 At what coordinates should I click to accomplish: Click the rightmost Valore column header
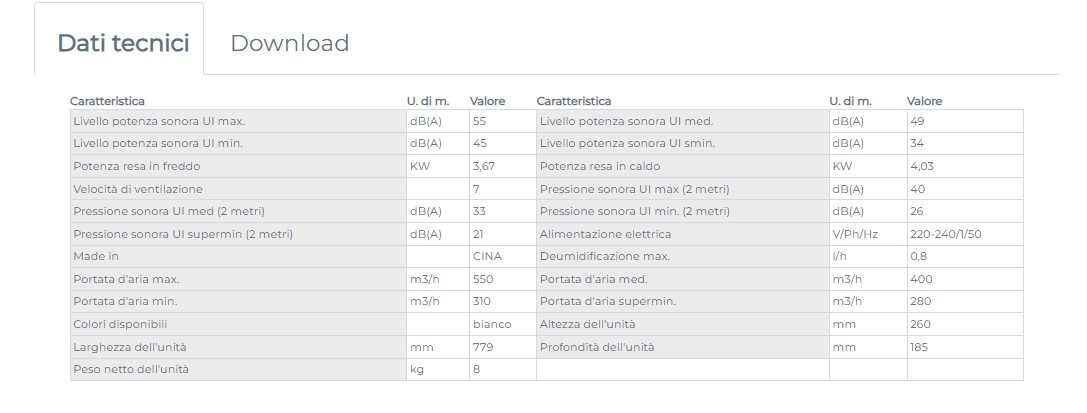[925, 101]
